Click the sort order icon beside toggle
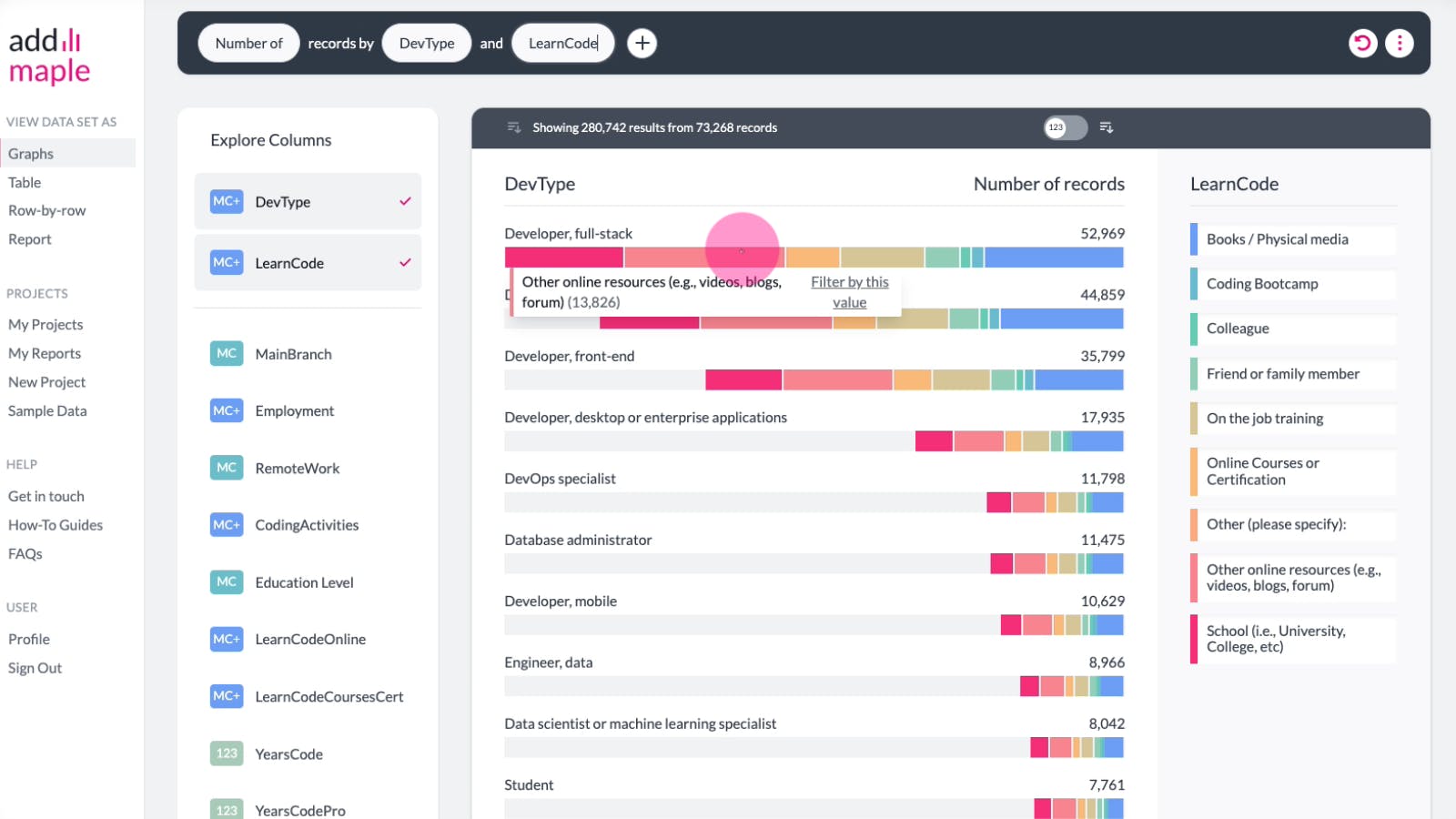 click(x=1107, y=127)
